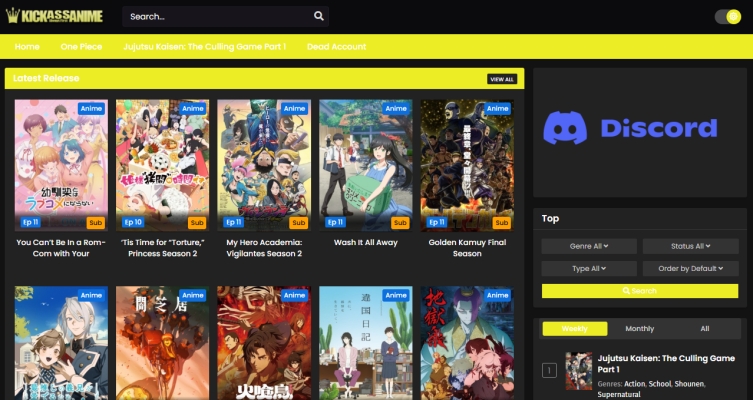Open the Wash It All Away poster
This screenshot has height=400, width=753.
(365, 165)
